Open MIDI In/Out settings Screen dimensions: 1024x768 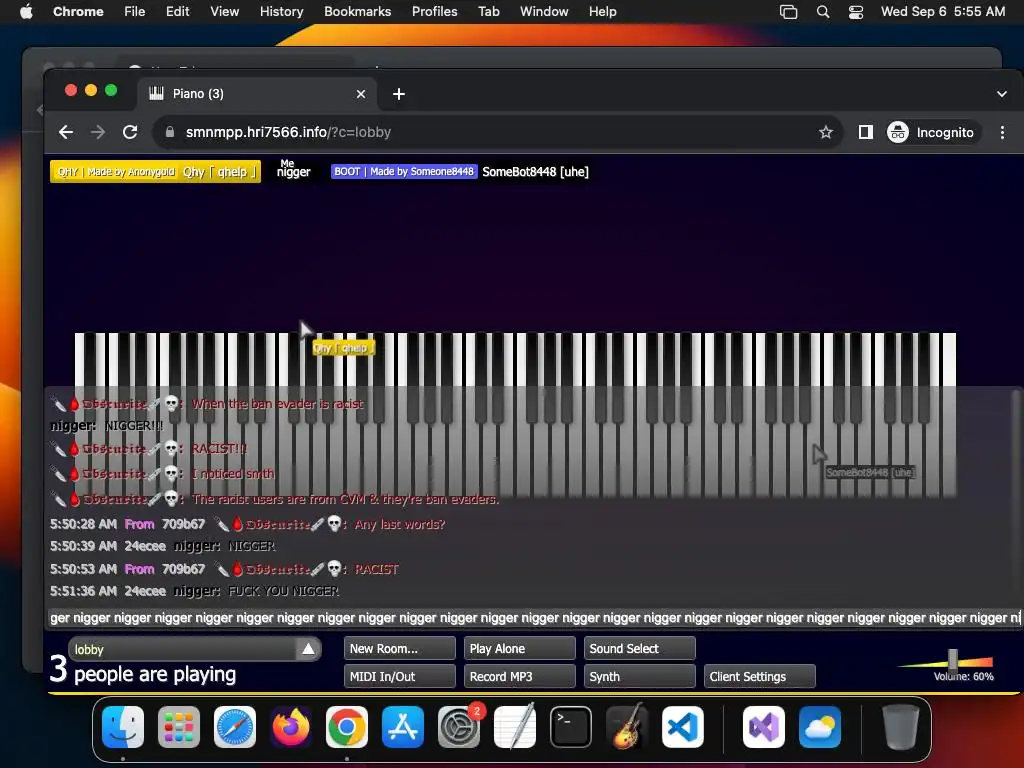[400, 677]
